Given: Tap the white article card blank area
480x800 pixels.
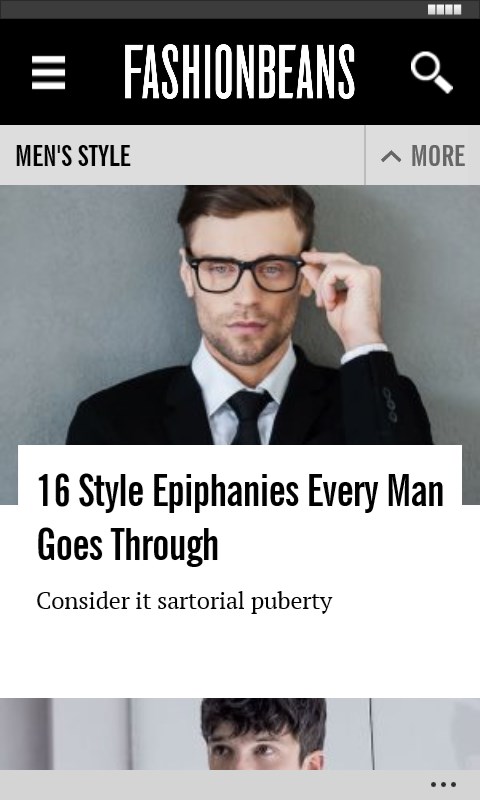Looking at the screenshot, I should point(240,656).
